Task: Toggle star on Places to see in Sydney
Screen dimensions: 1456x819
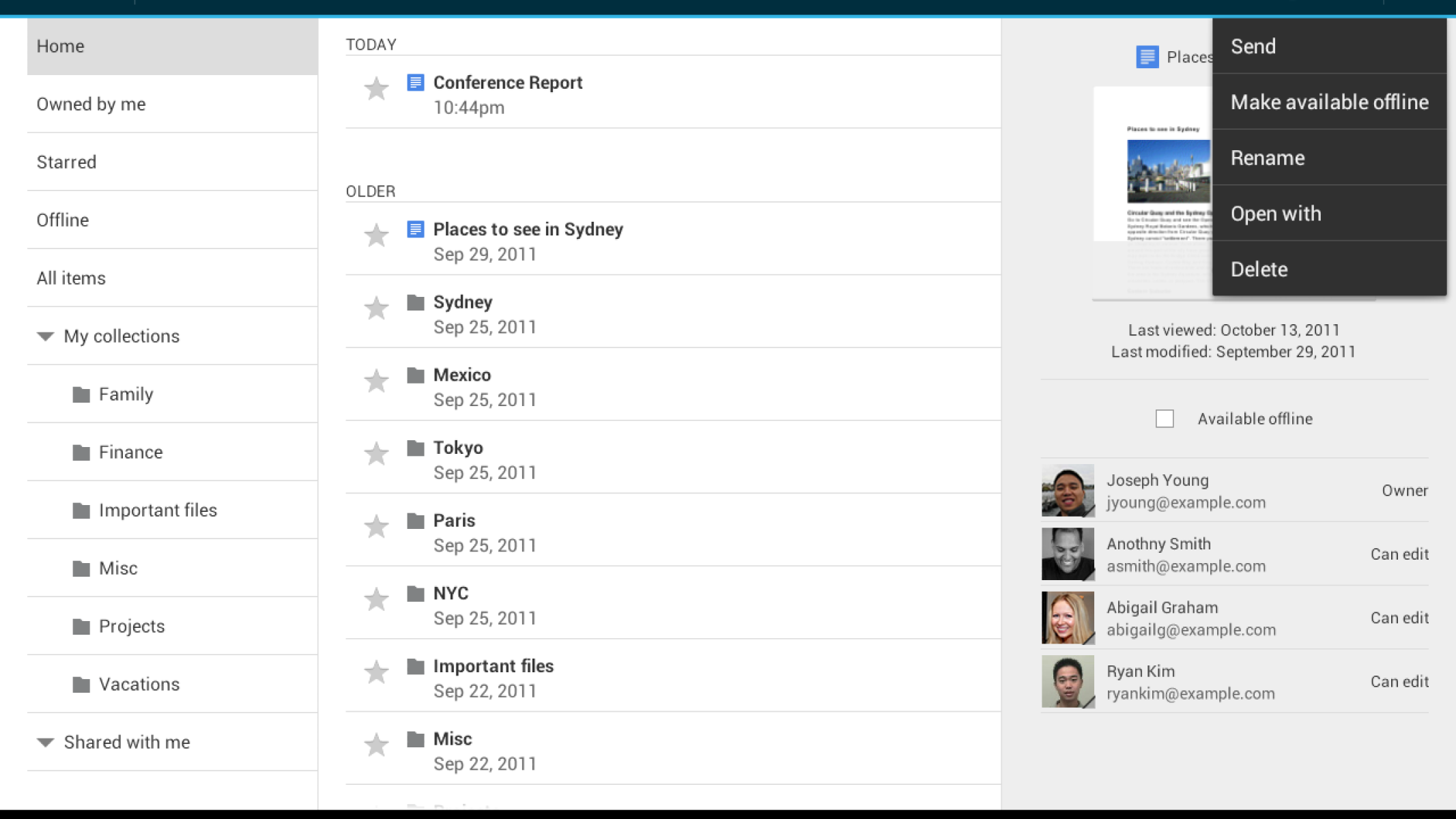Action: coord(376,235)
